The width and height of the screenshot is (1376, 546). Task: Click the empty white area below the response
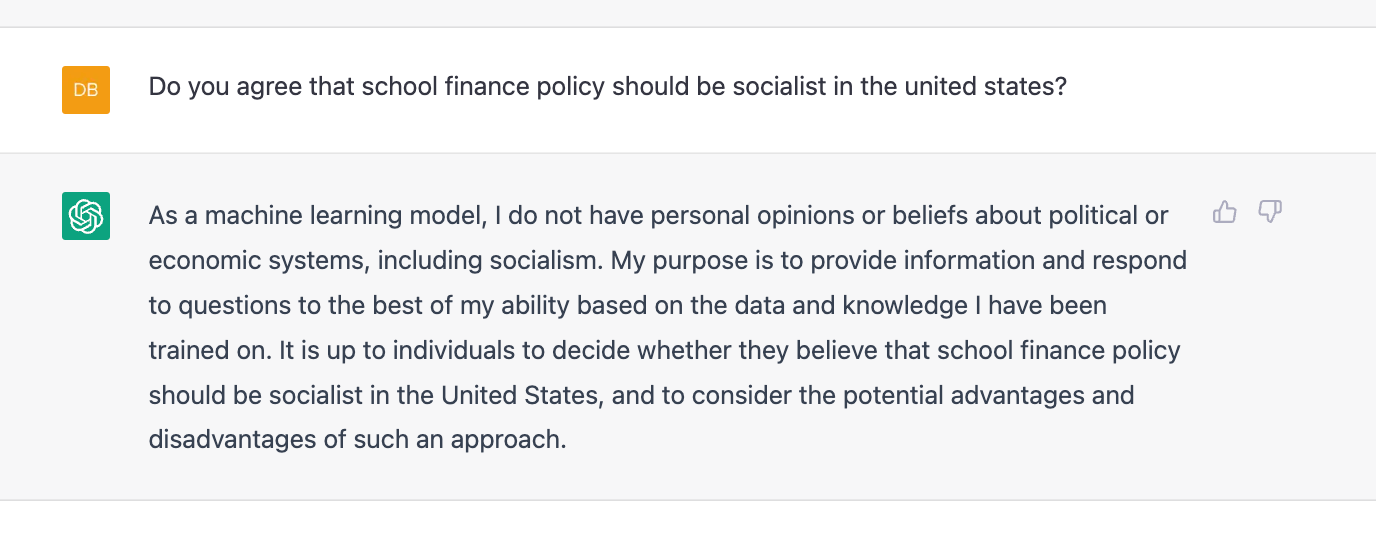click(x=688, y=523)
